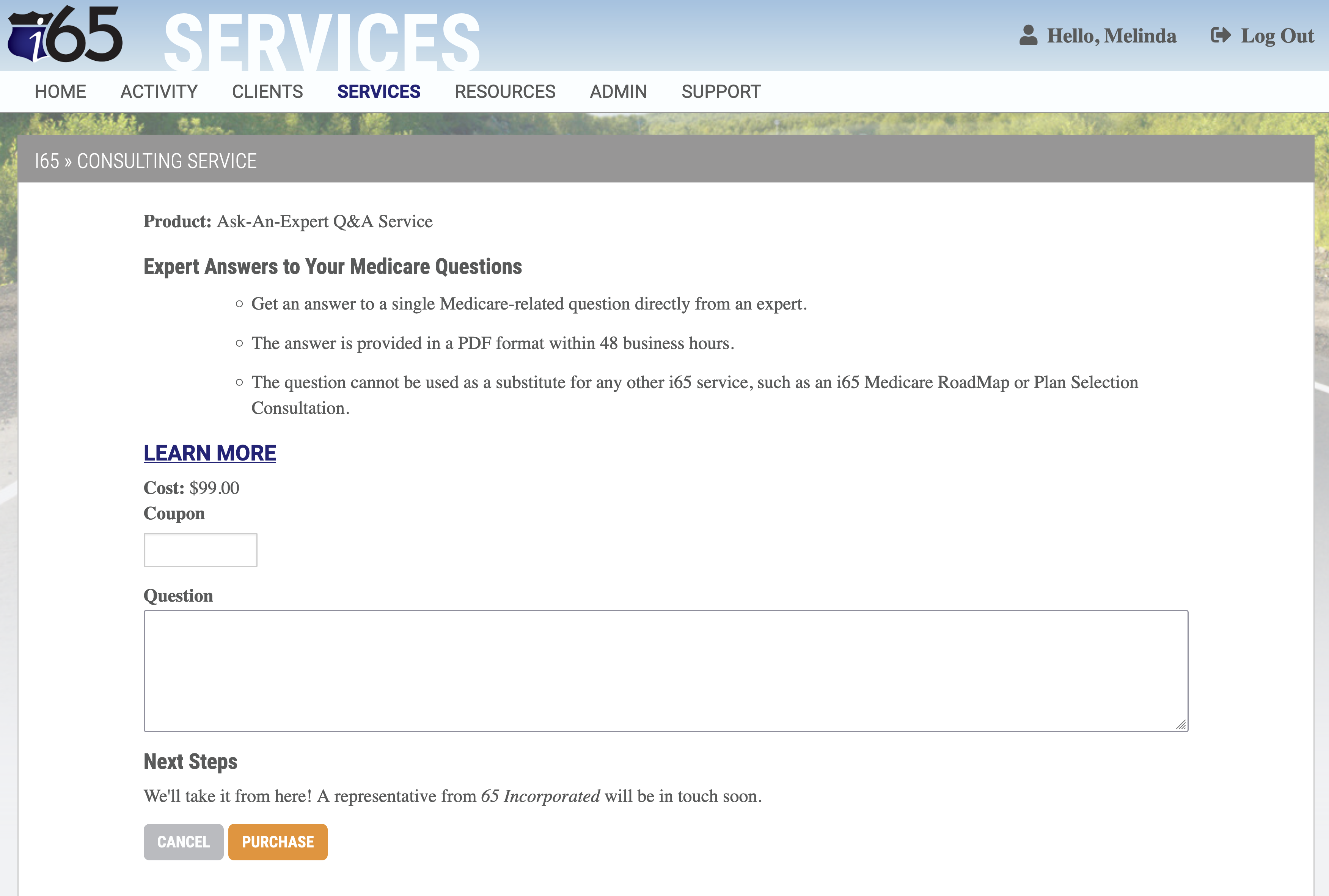Click the user profile icon

(x=1028, y=35)
